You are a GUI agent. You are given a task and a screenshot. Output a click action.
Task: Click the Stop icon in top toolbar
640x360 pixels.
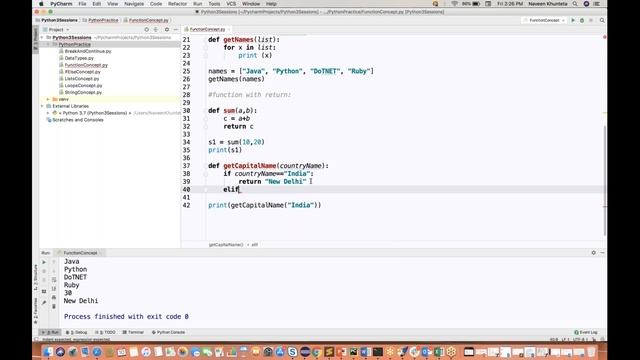click(591, 20)
